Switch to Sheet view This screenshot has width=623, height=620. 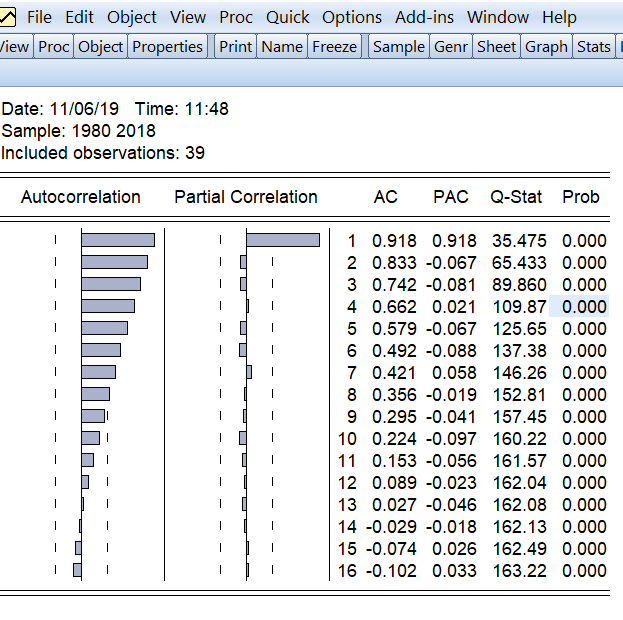(x=497, y=46)
